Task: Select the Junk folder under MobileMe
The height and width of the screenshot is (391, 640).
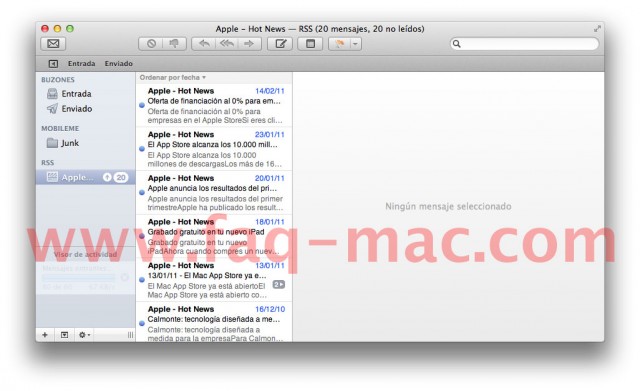Action: (x=85, y=143)
